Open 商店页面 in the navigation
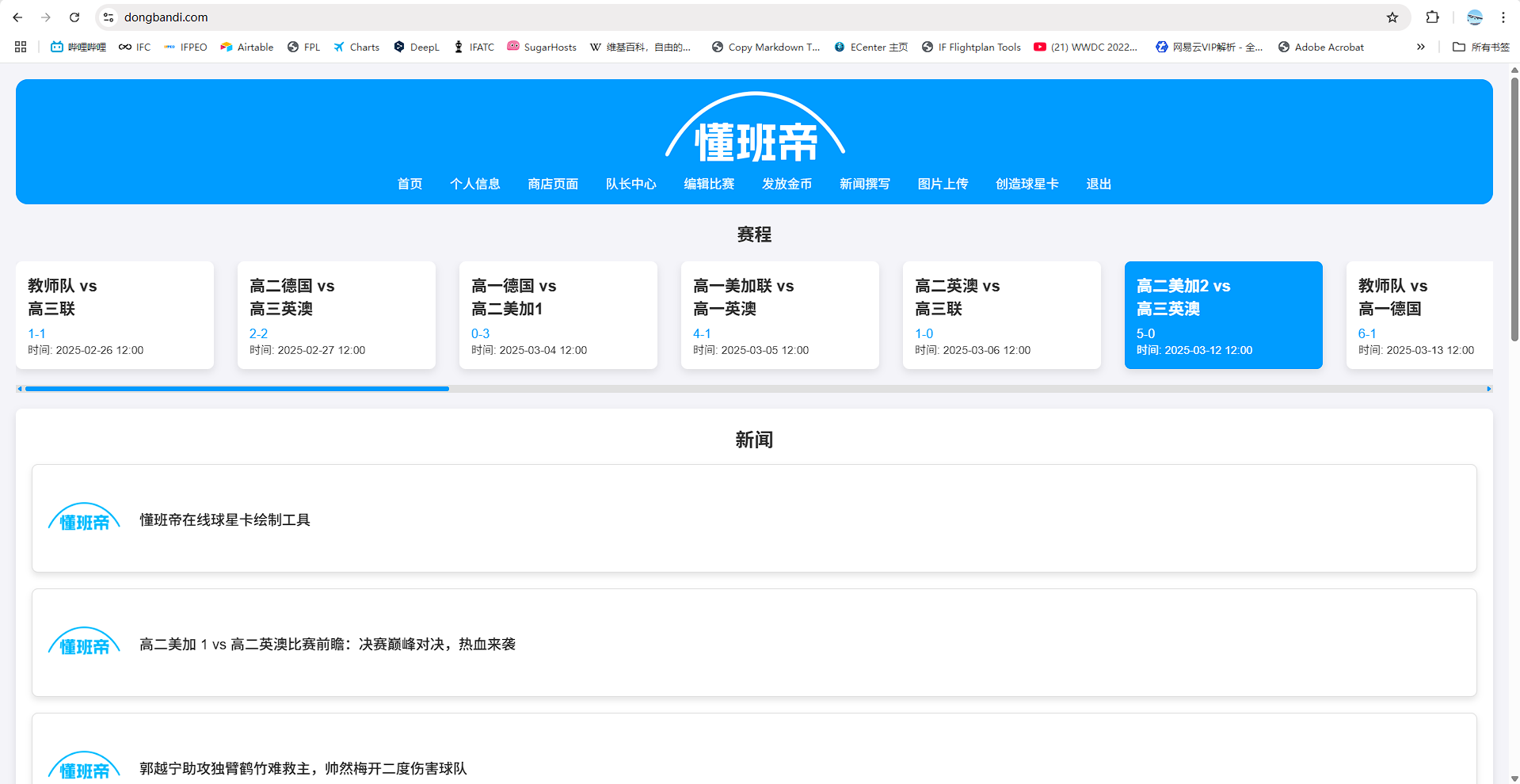The width and height of the screenshot is (1520, 784). 553,184
